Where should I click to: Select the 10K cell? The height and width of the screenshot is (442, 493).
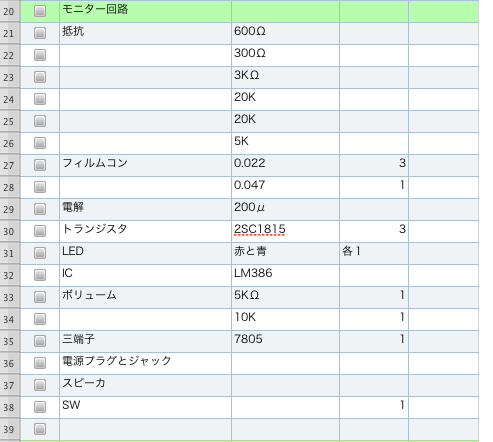pyautogui.click(x=285, y=319)
